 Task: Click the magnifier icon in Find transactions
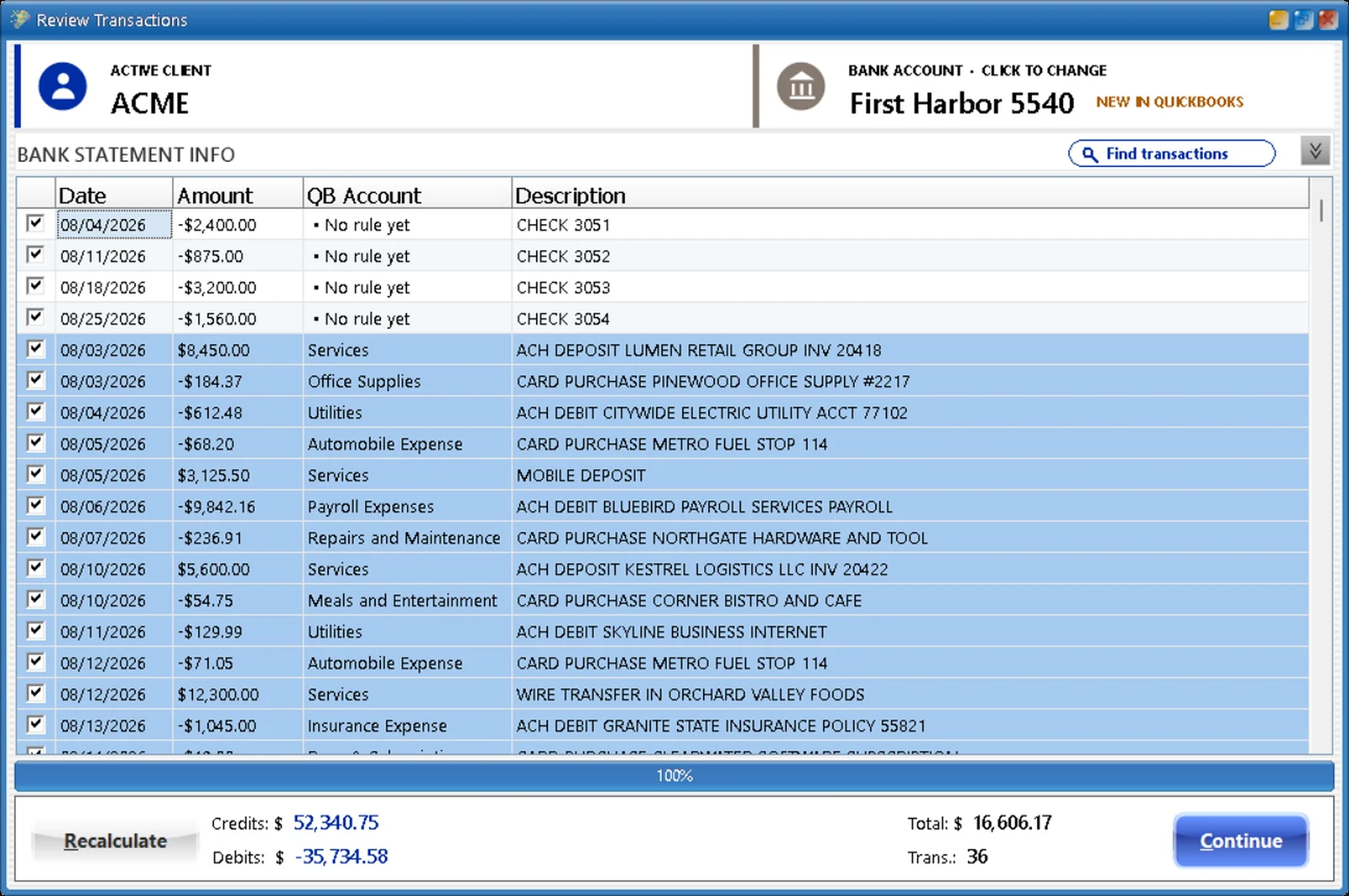(1089, 154)
